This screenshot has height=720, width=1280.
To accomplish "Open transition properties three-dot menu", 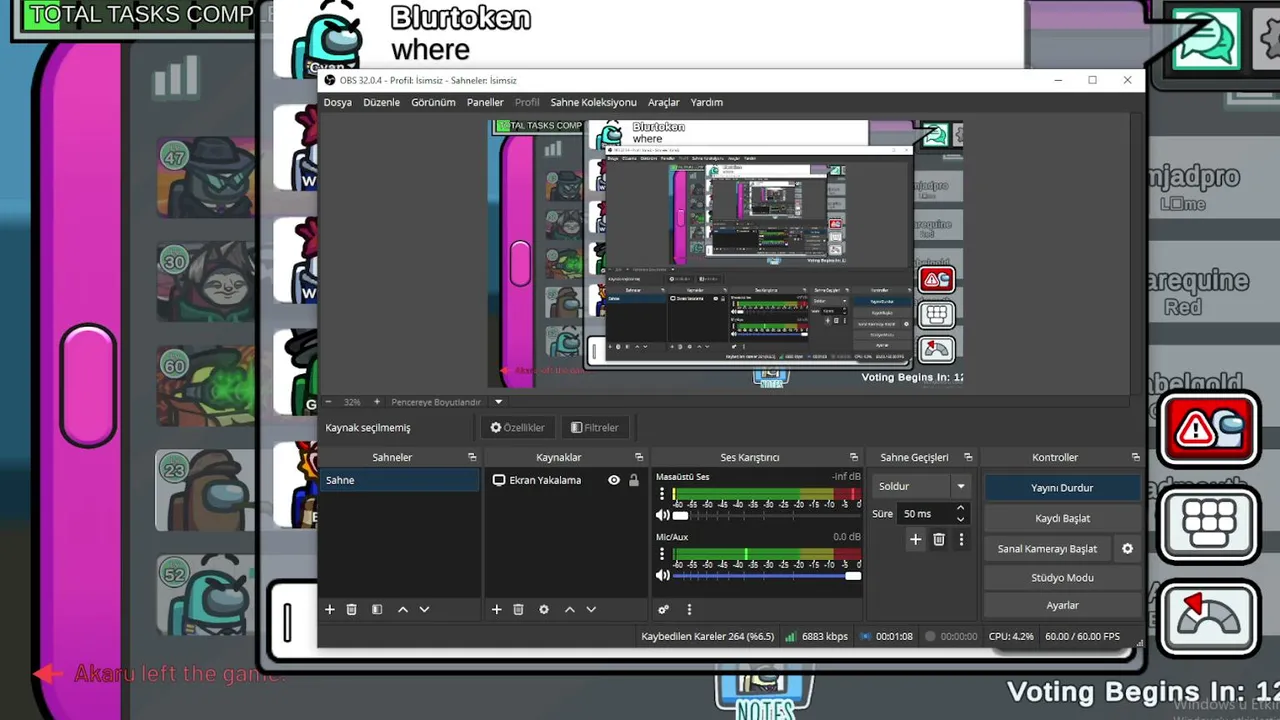I will click(961, 540).
